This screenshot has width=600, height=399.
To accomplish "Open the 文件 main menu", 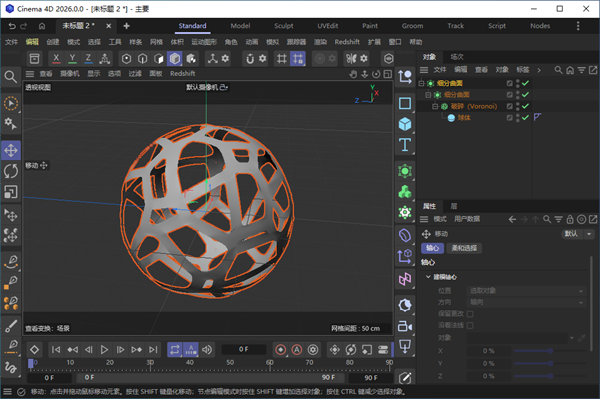I will coord(11,42).
